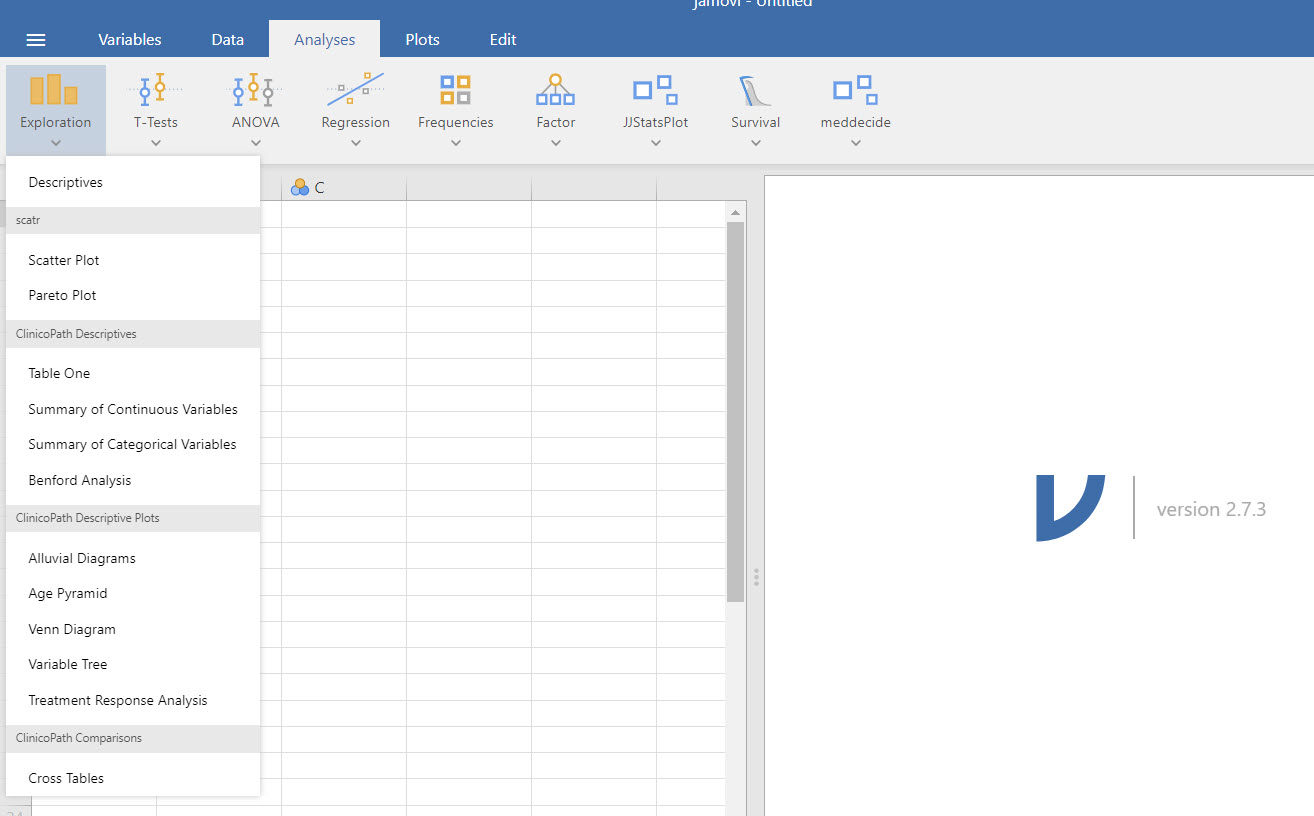The height and width of the screenshot is (816, 1314).
Task: Open the Edit tab
Action: [503, 40]
